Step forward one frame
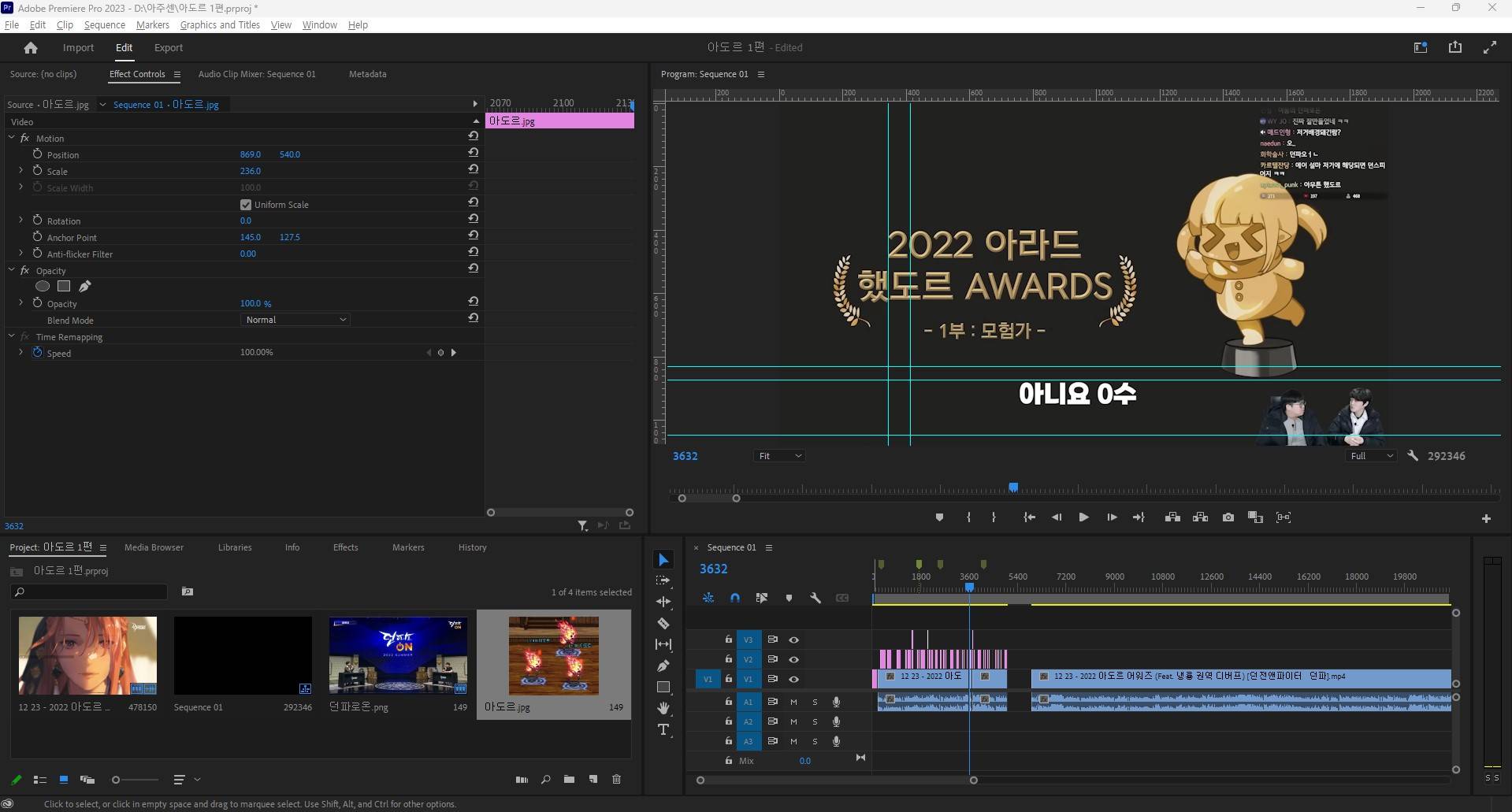 click(x=1112, y=517)
